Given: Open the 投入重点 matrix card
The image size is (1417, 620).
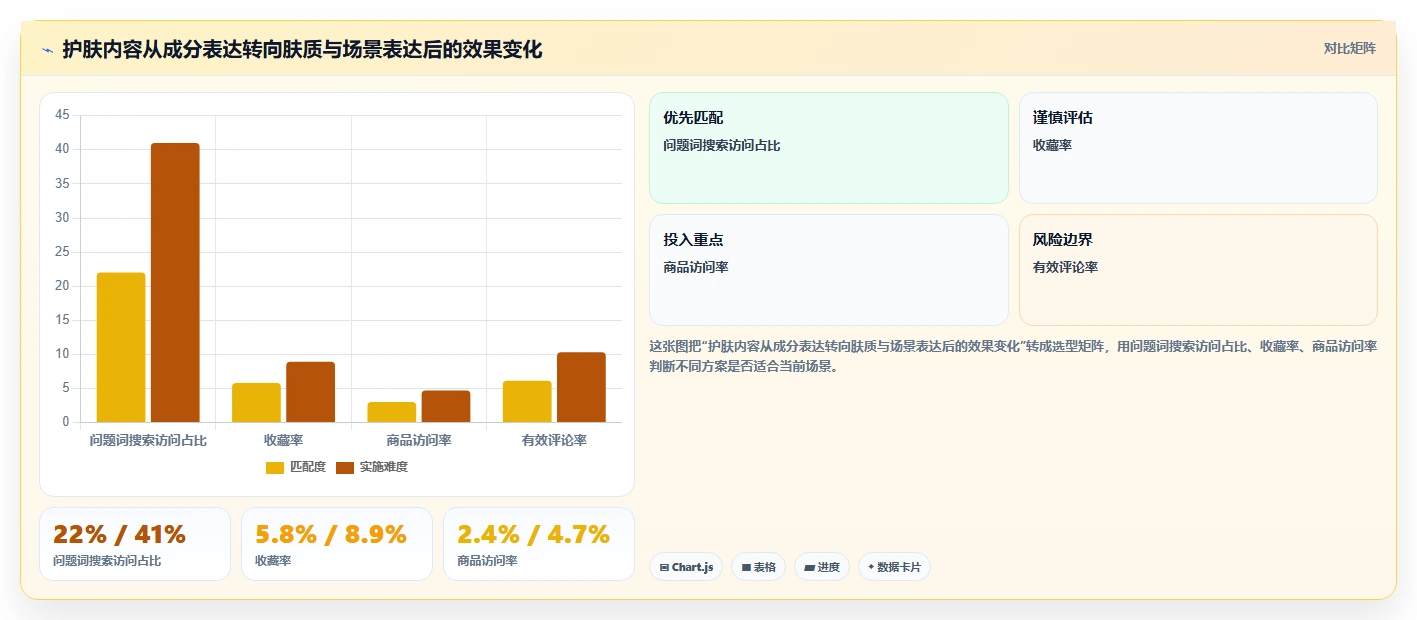Looking at the screenshot, I should pyautogui.click(x=829, y=270).
